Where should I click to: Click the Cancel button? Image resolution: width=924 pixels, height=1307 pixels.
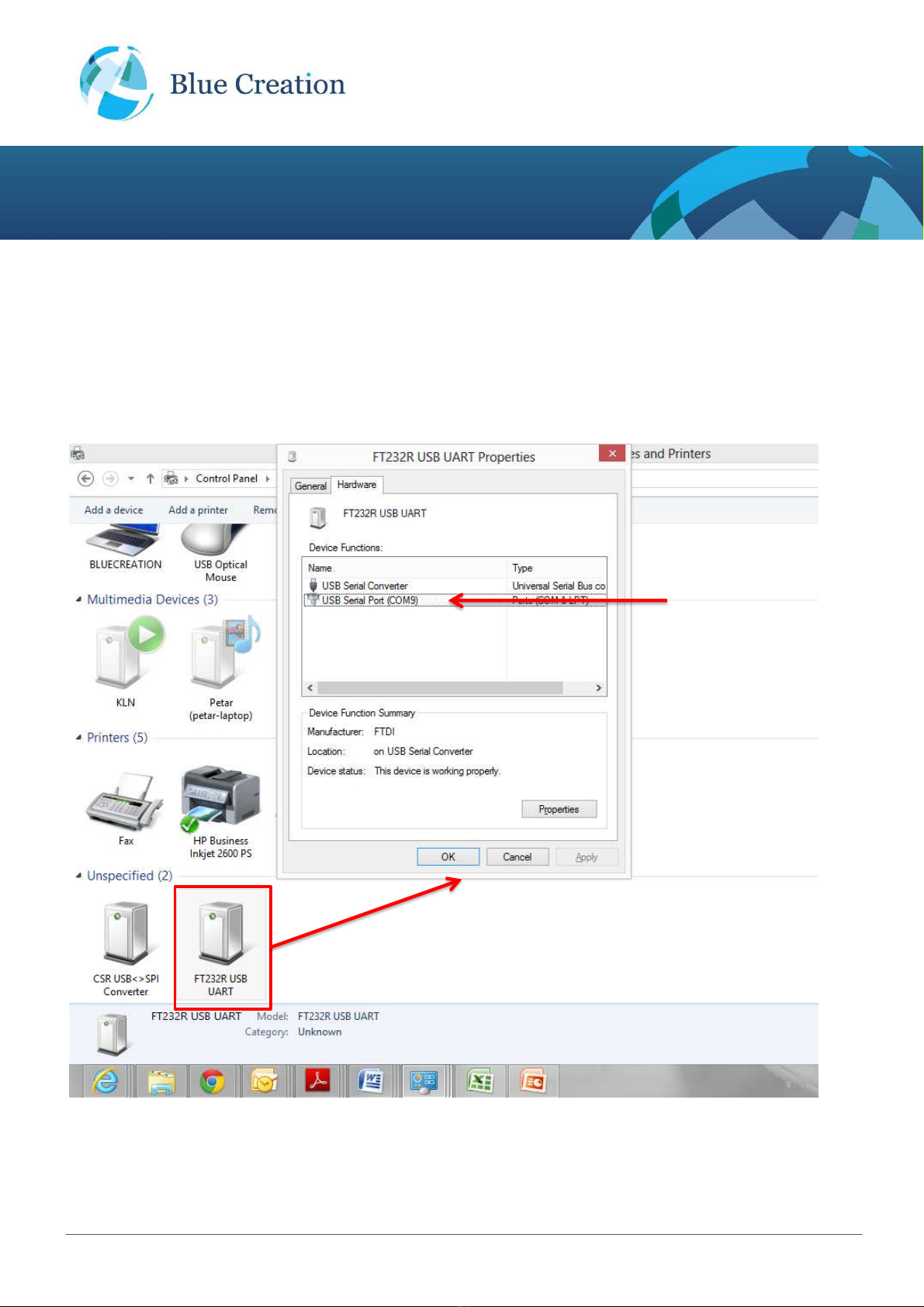[x=517, y=857]
